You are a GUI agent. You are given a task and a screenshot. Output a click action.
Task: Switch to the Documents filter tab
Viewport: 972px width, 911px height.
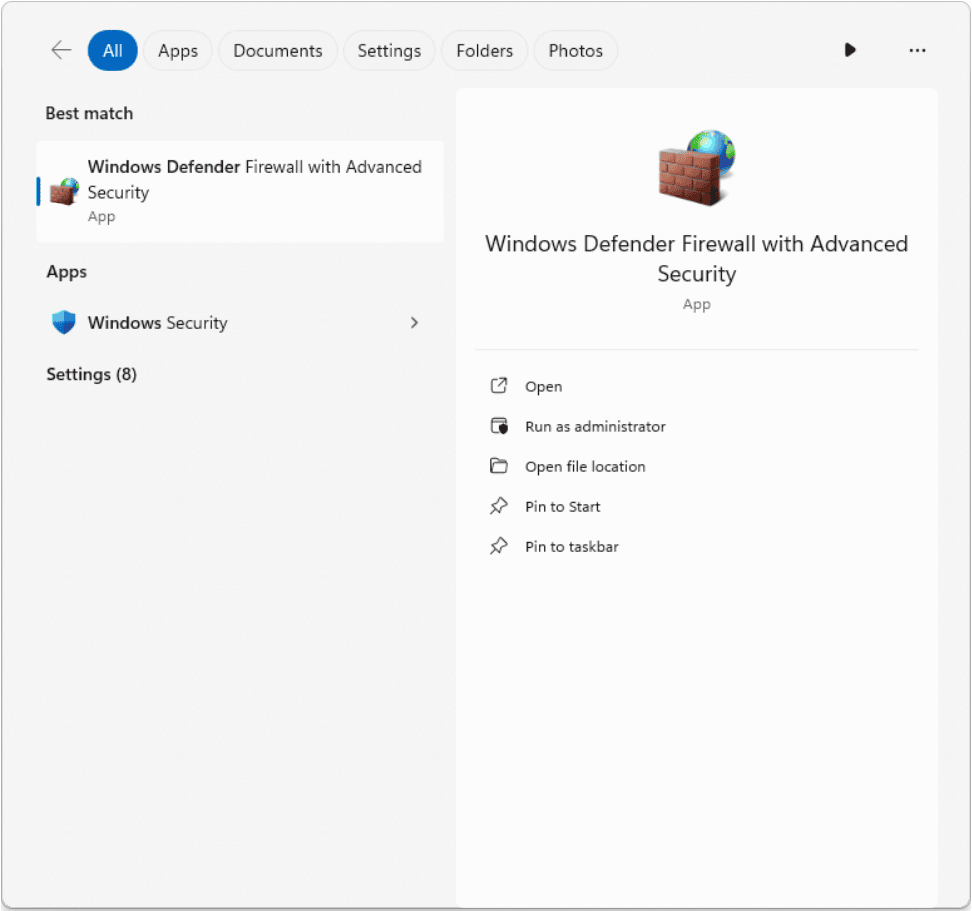point(277,50)
